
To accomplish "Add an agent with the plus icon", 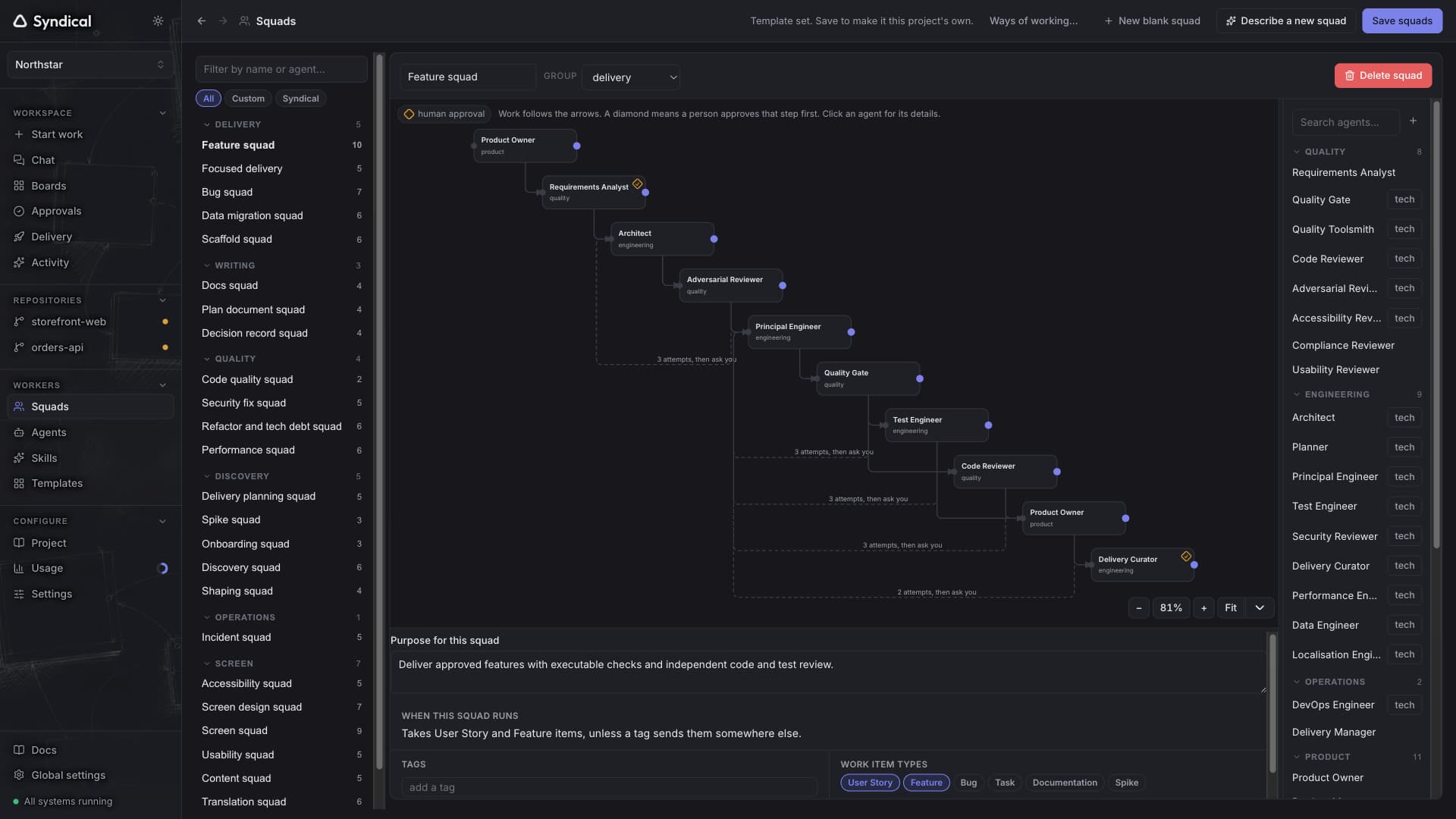I will [x=1413, y=121].
